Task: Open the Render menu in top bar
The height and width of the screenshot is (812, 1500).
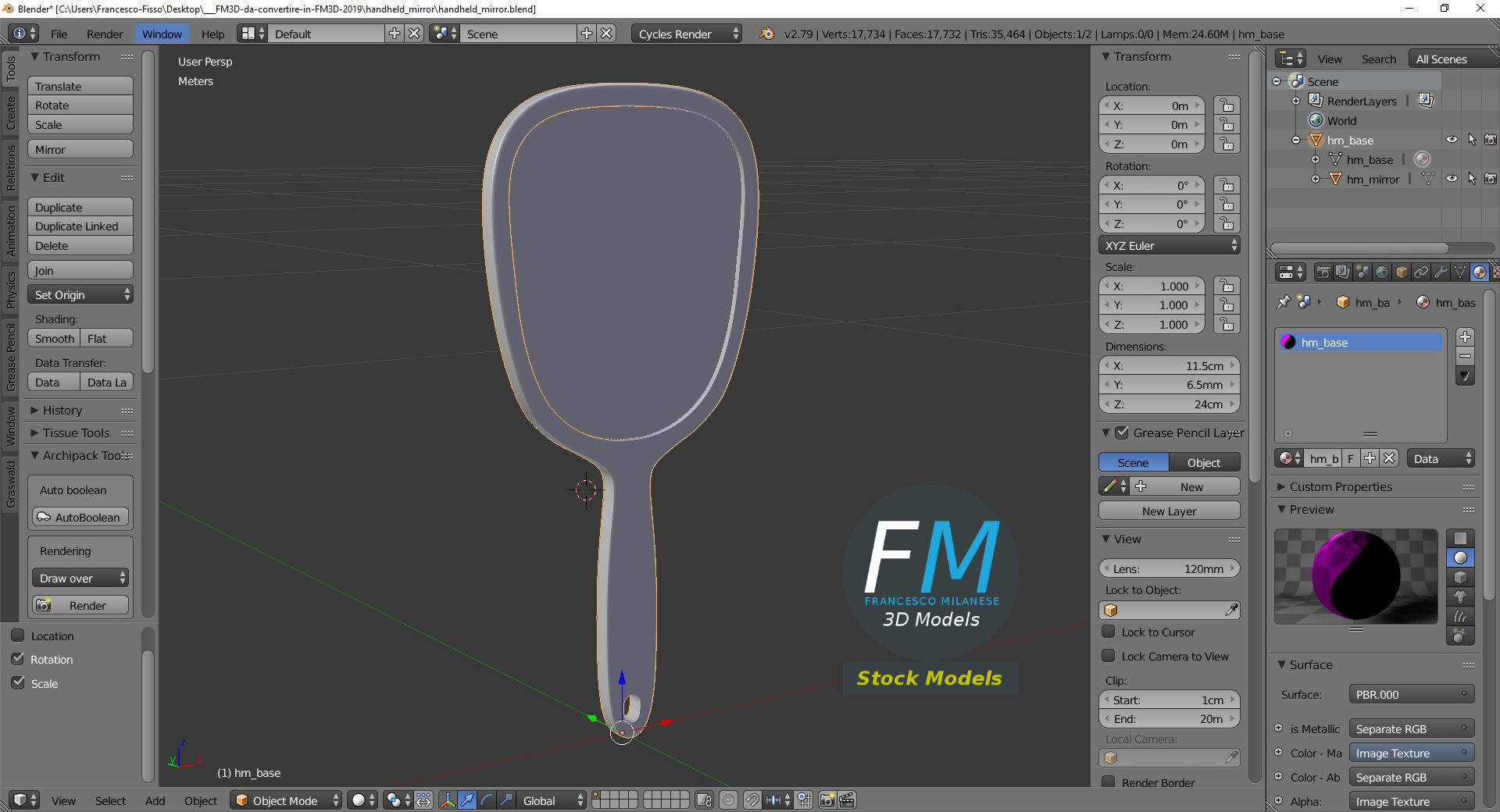Action: point(105,34)
